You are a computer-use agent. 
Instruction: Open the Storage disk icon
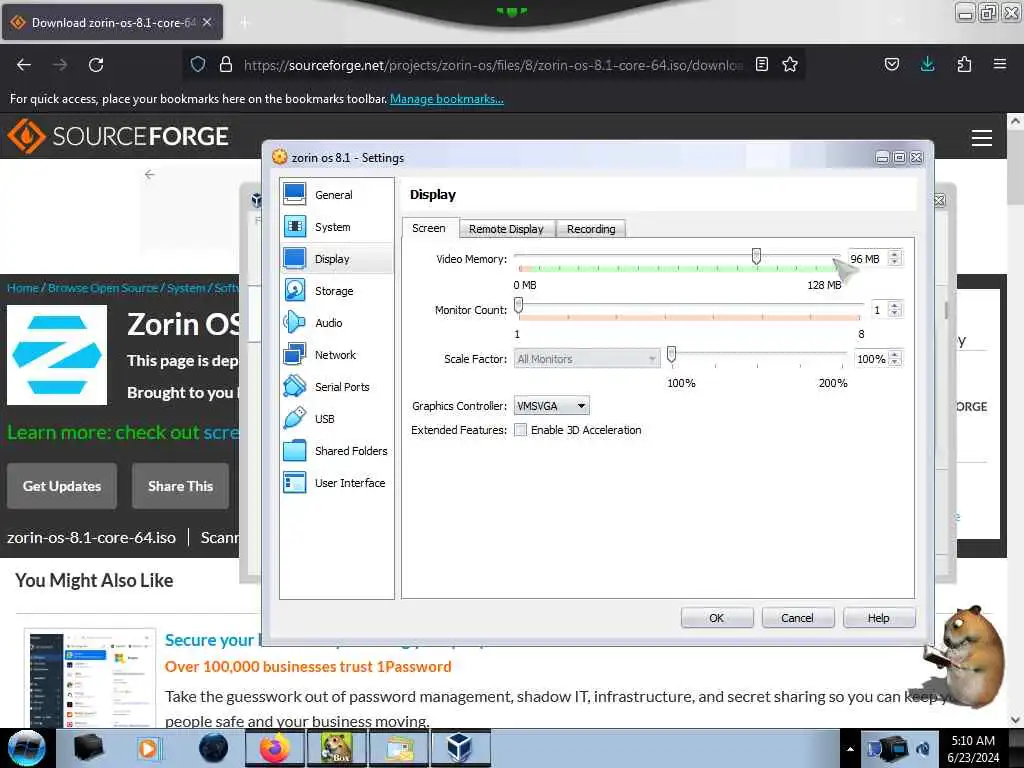click(295, 290)
